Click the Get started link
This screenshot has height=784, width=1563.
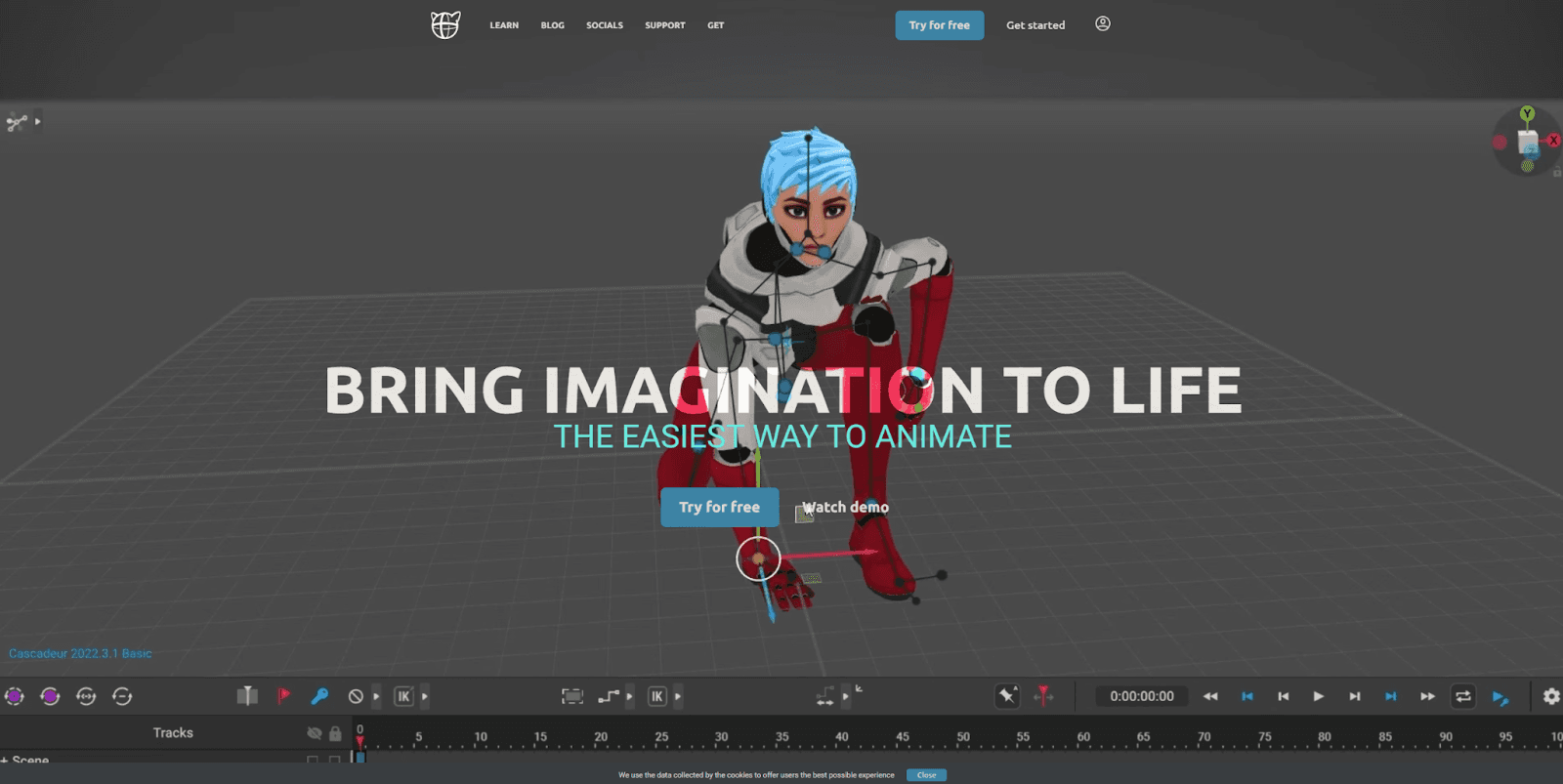click(1035, 25)
